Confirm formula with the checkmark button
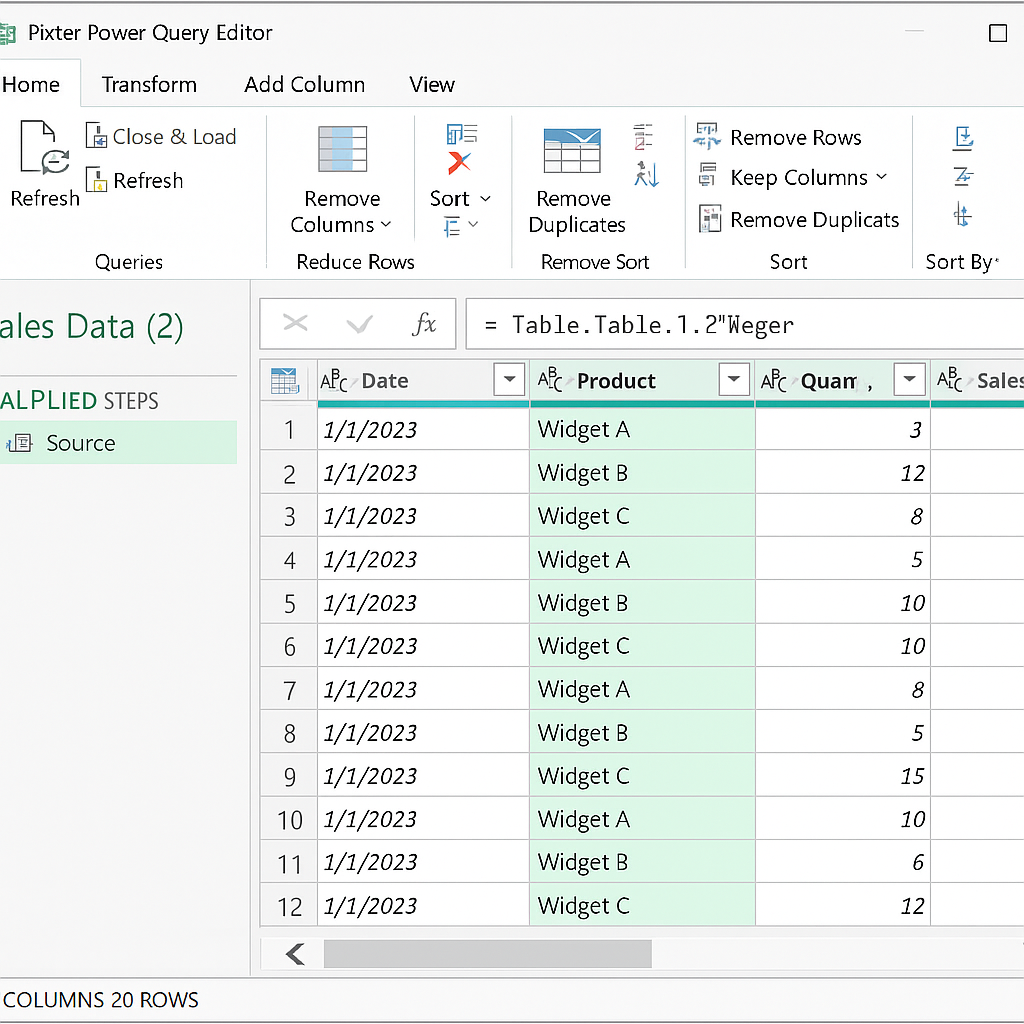1024x1024 pixels. (x=359, y=323)
